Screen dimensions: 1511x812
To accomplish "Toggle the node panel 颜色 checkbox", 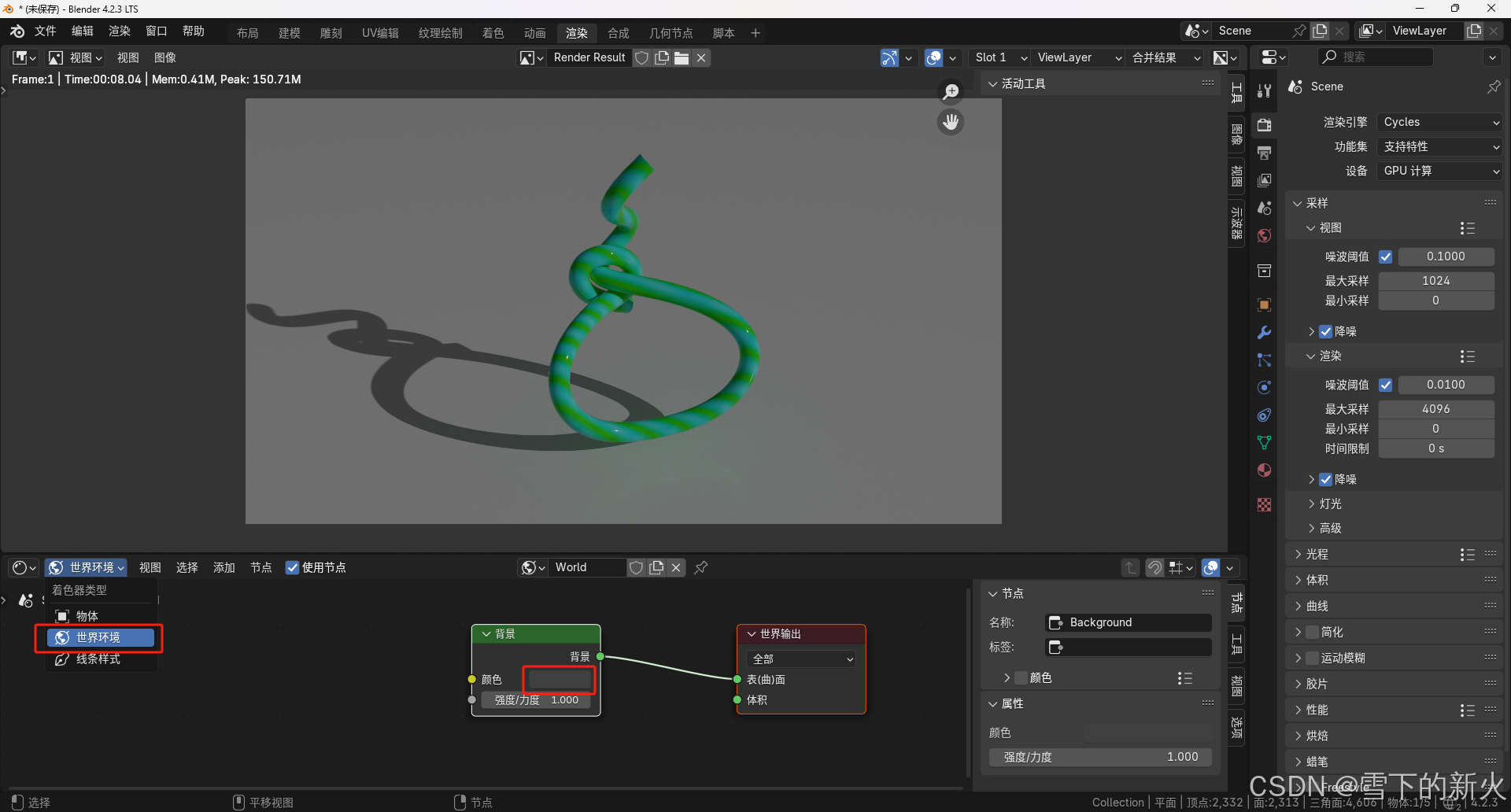I will tap(1021, 677).
